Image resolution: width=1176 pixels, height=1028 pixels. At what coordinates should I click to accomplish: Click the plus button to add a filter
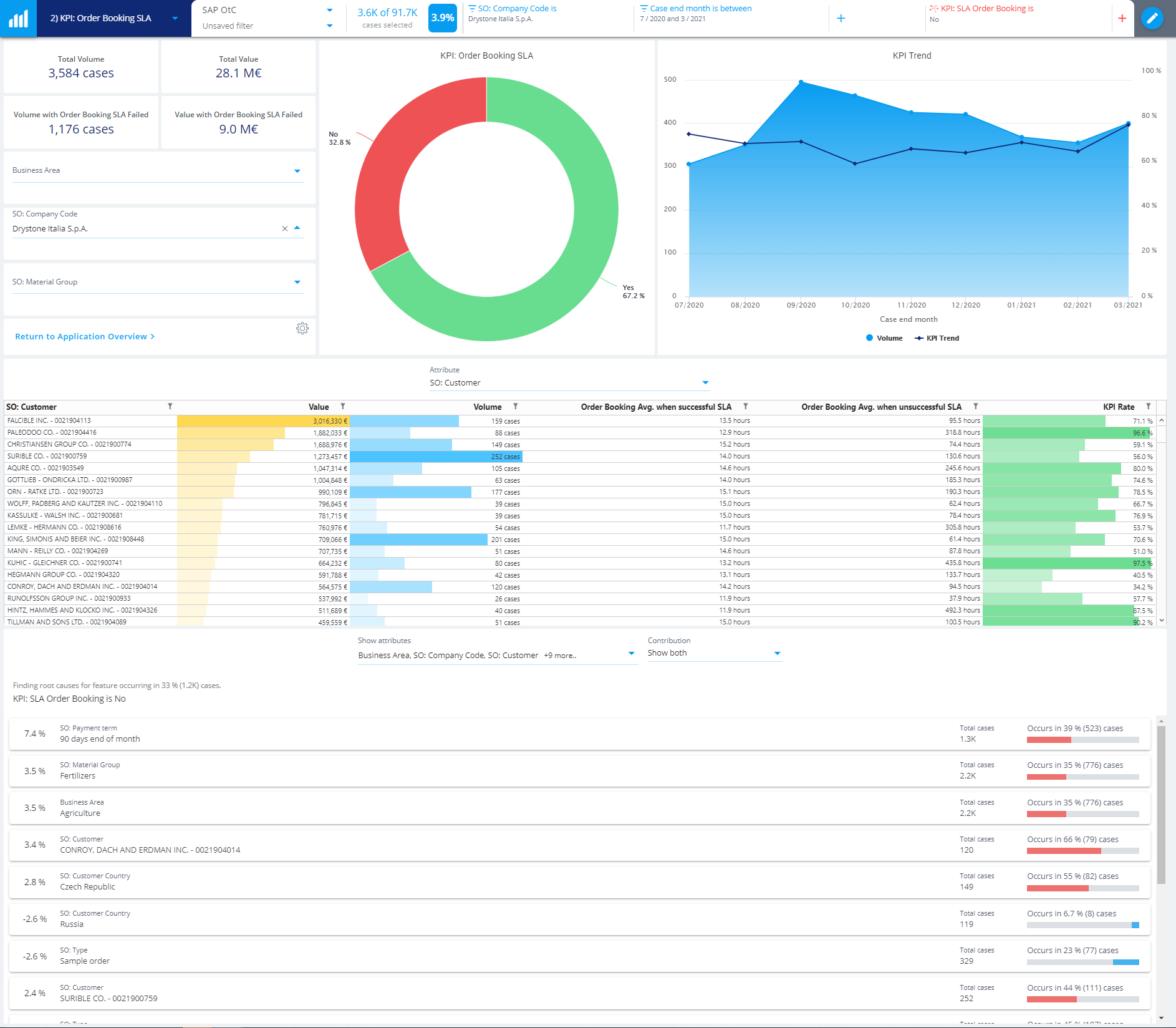coord(841,18)
